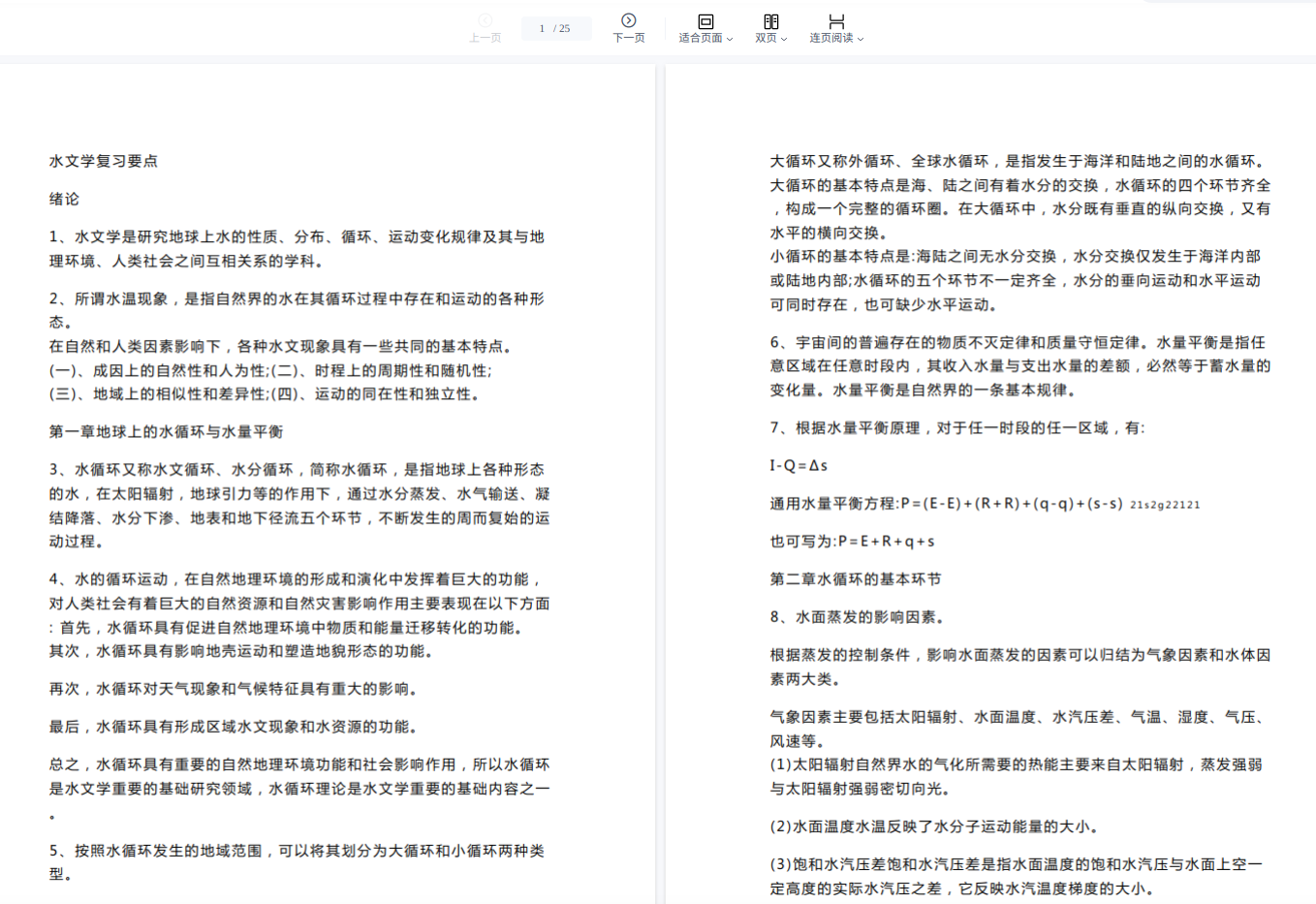Viewport: 1316px width, 904px height.
Task: Select the 适合页面 menu label
Action: point(700,38)
